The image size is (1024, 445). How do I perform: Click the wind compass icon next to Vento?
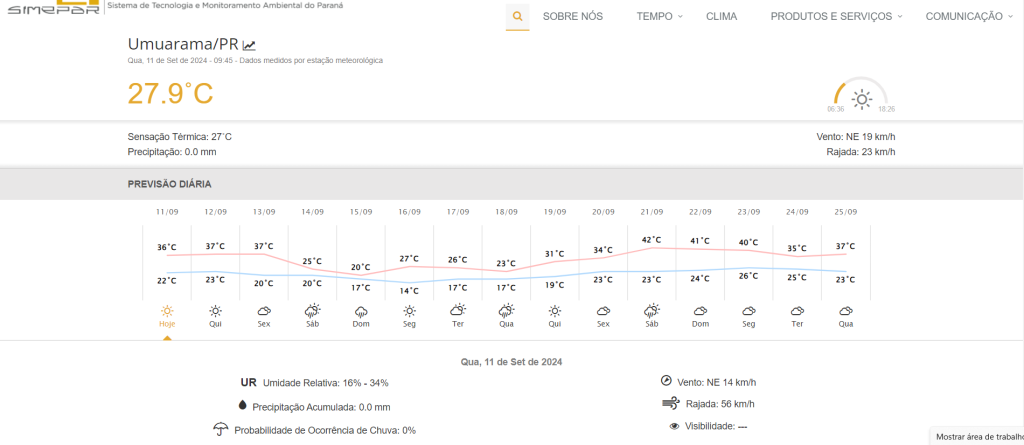pos(667,381)
